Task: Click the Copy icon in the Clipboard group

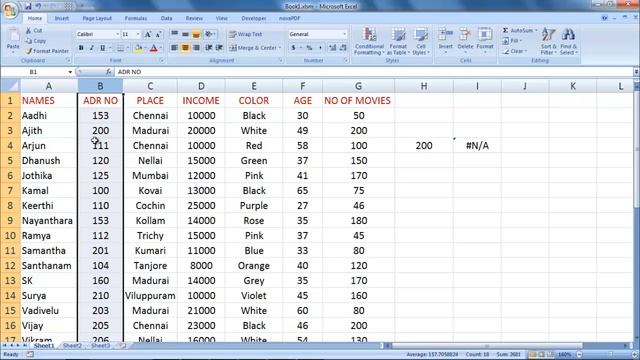Action: (29, 41)
